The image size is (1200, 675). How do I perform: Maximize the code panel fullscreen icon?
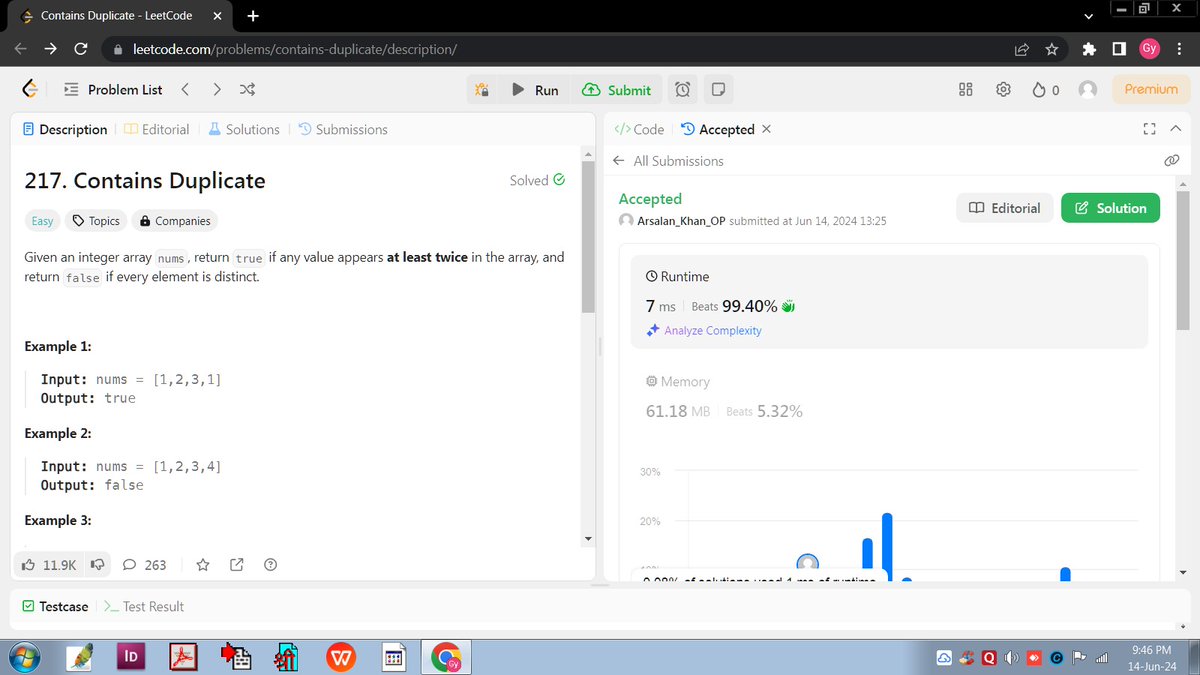[1149, 129]
